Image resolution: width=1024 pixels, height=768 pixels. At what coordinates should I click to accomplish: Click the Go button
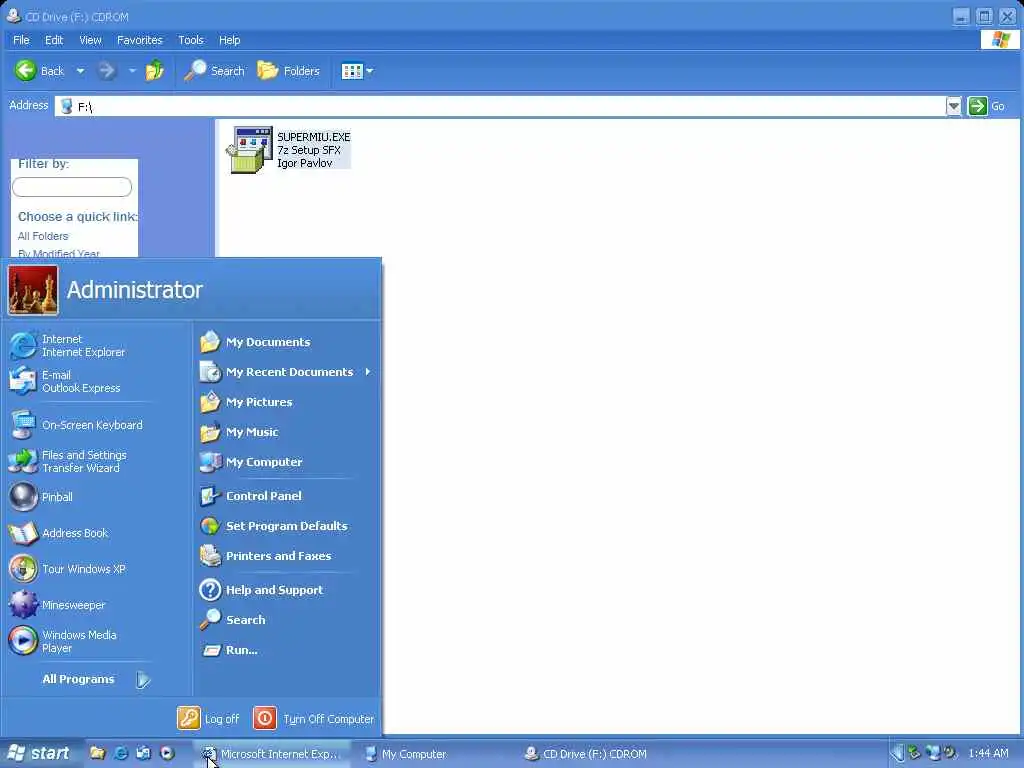click(987, 106)
